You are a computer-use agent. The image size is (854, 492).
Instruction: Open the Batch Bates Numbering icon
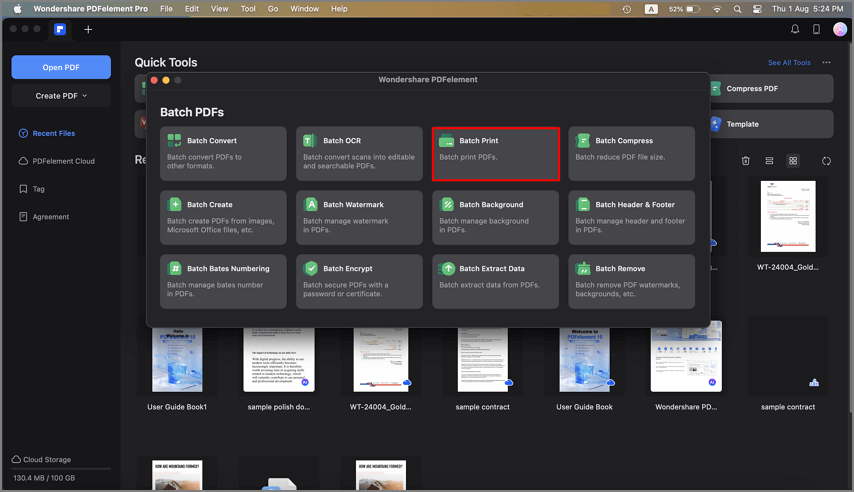click(174, 268)
